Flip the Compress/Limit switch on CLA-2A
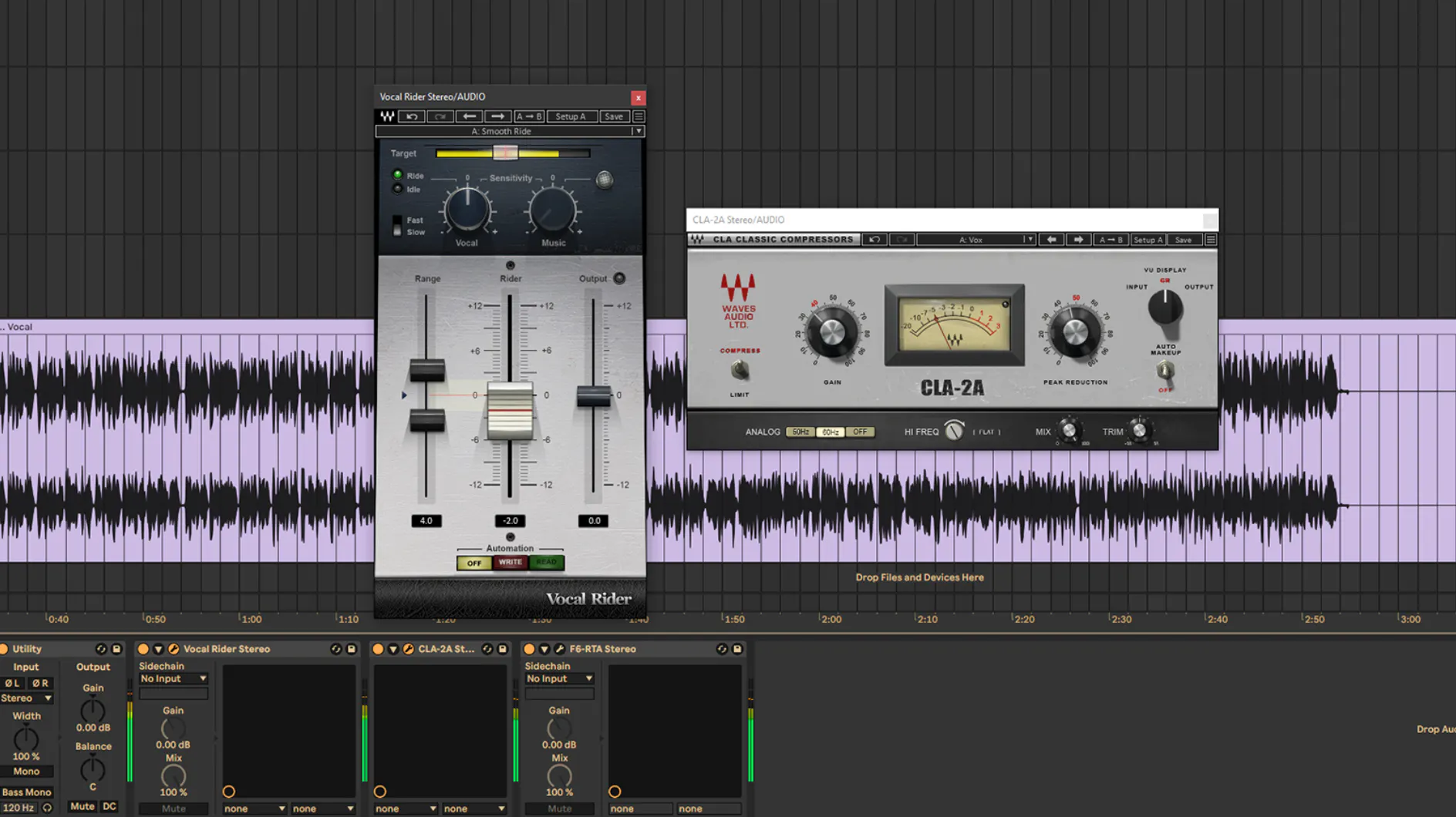This screenshot has height=817, width=1456. coord(740,371)
